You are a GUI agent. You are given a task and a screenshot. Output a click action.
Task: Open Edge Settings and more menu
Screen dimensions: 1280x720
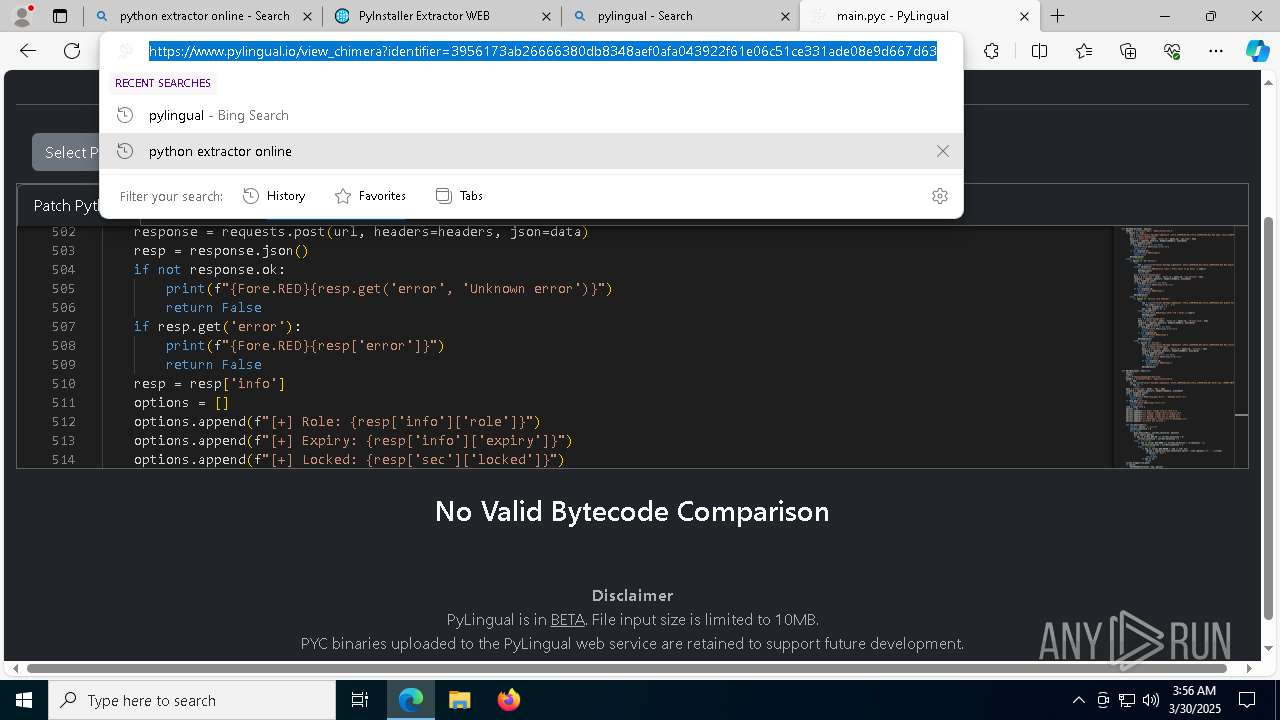[1216, 51]
